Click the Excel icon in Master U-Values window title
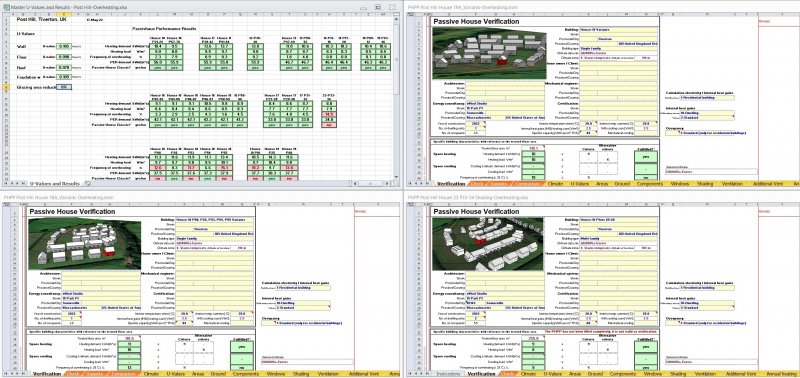This screenshot has height=378, width=800. [x=6, y=7]
